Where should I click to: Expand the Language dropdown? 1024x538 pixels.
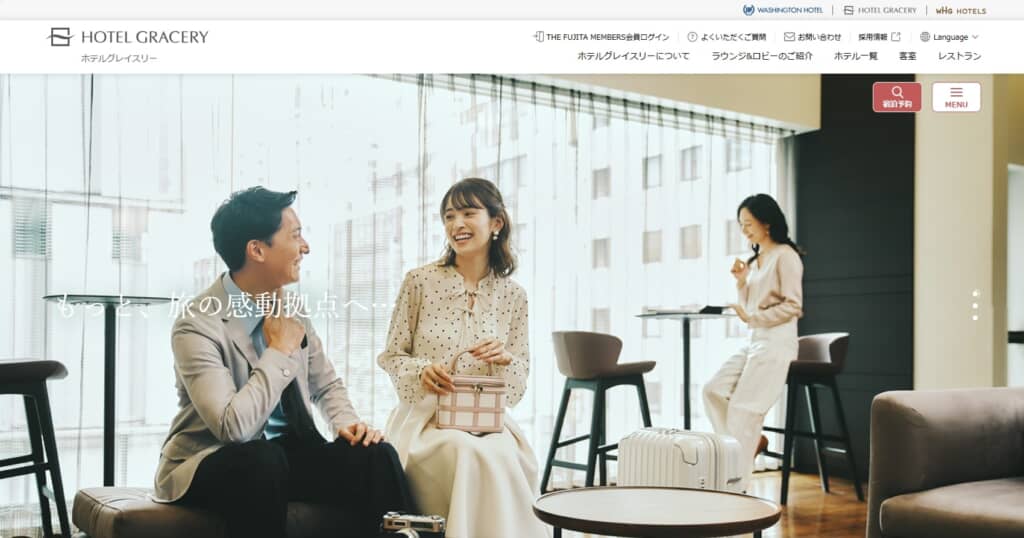pyautogui.click(x=949, y=37)
